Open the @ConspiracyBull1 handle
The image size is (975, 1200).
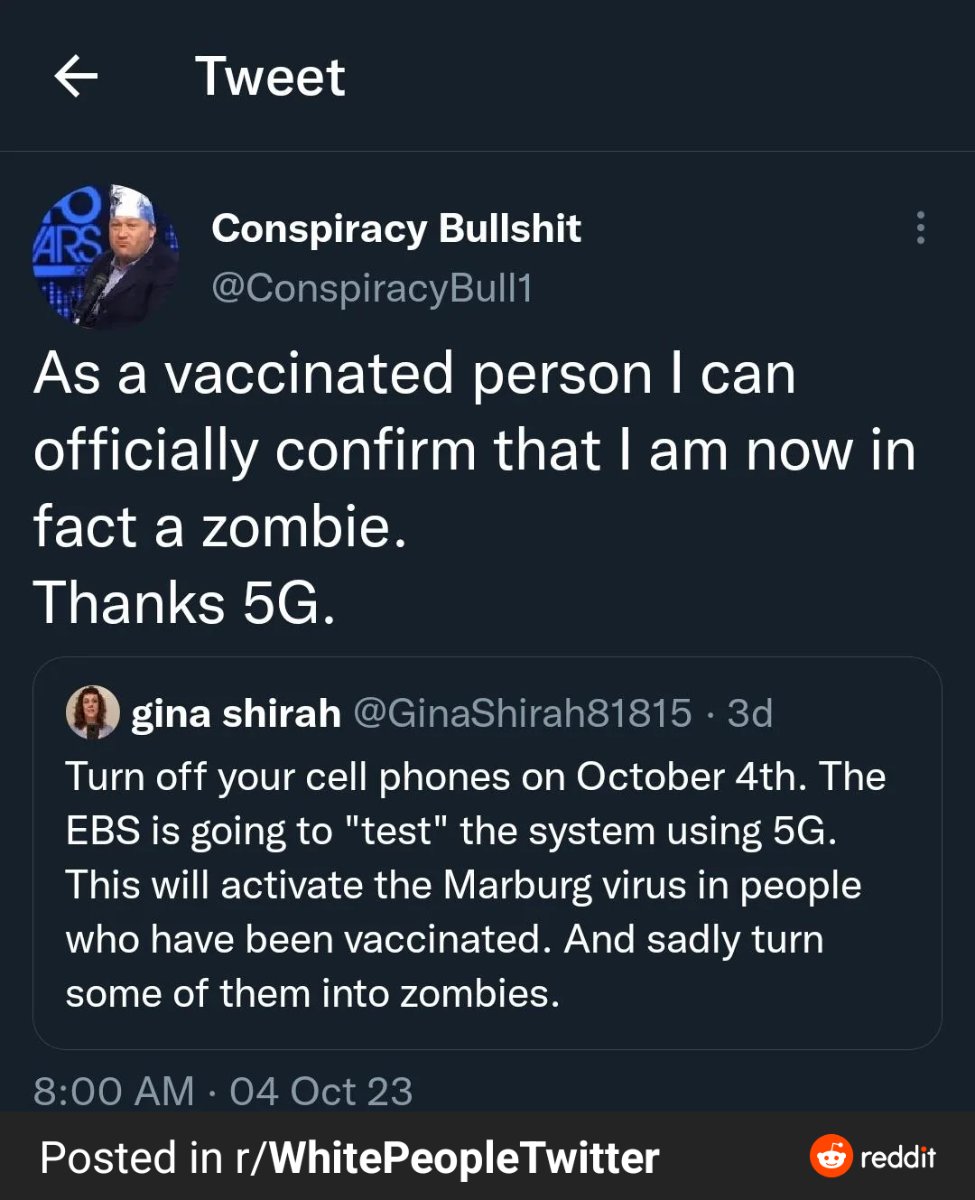tap(372, 288)
